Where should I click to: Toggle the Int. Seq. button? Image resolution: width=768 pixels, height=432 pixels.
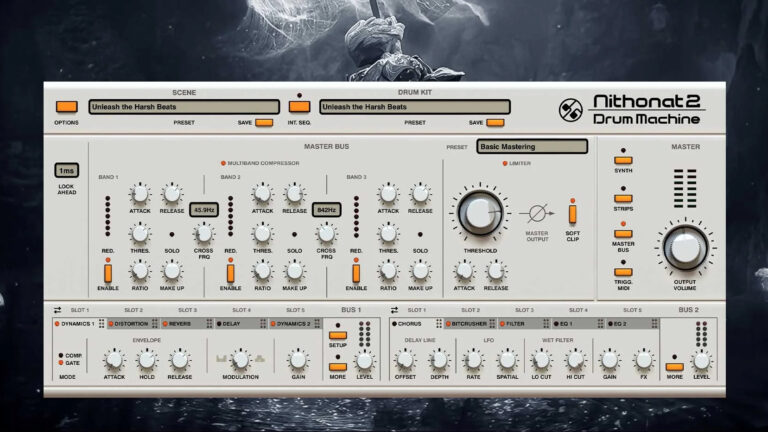(x=299, y=107)
